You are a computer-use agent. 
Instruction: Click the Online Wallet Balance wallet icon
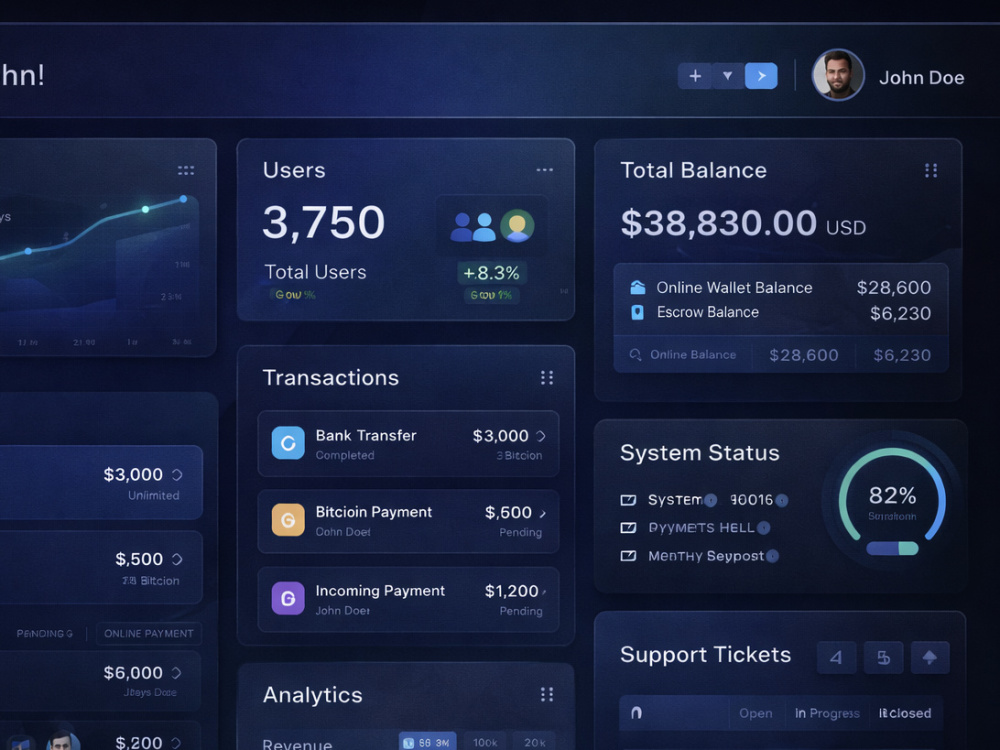[x=638, y=288]
